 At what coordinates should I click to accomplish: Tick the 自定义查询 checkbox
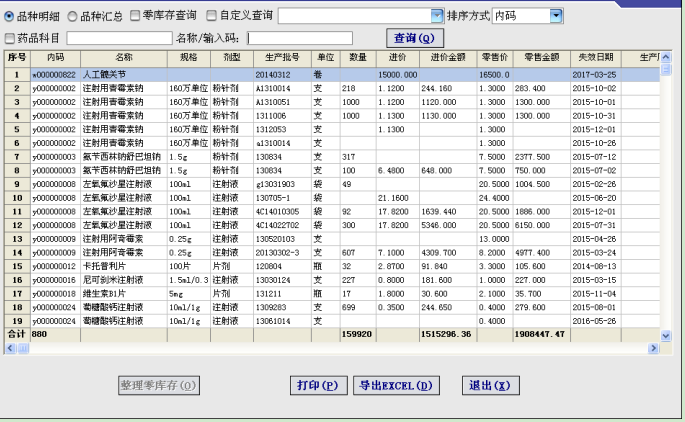(x=211, y=16)
